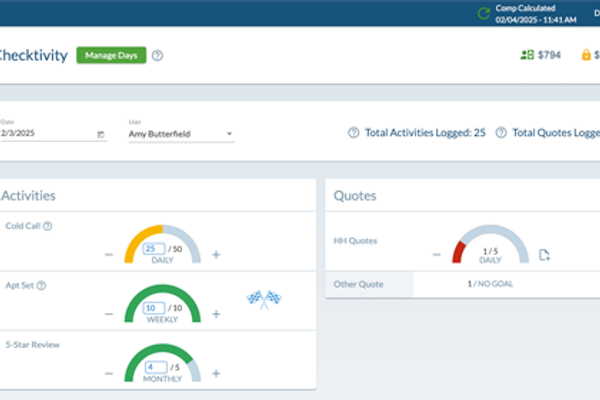
Task: Increase Apt Set count with plus
Action: click(216, 314)
